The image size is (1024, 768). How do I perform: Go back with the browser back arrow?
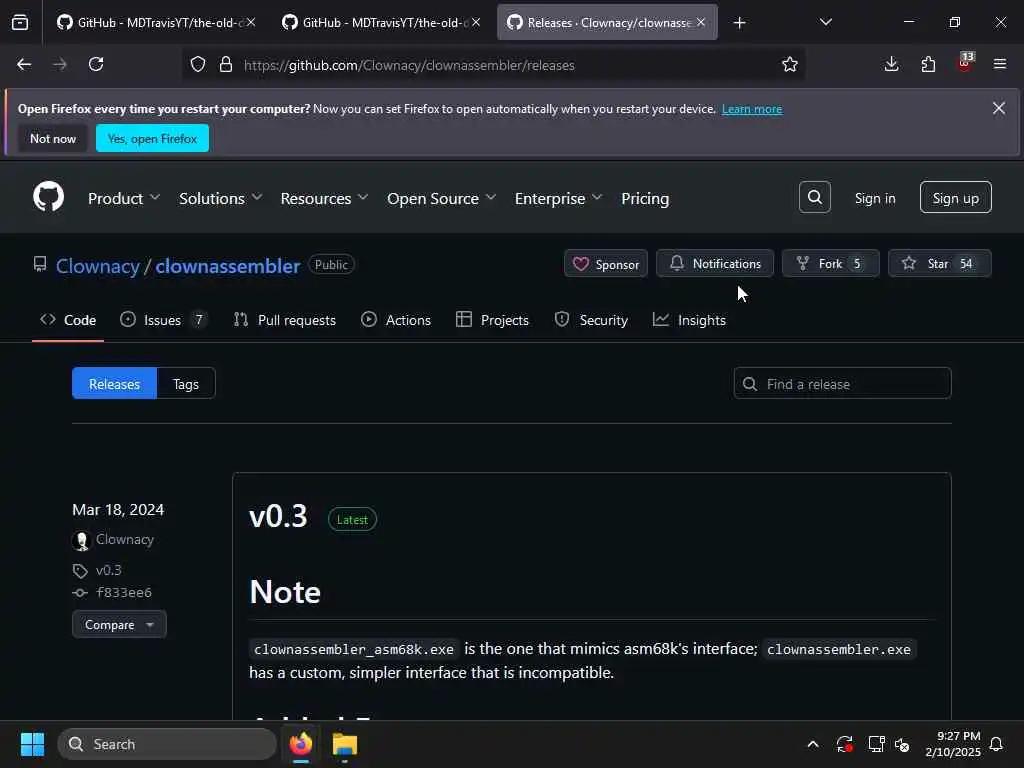(x=24, y=65)
